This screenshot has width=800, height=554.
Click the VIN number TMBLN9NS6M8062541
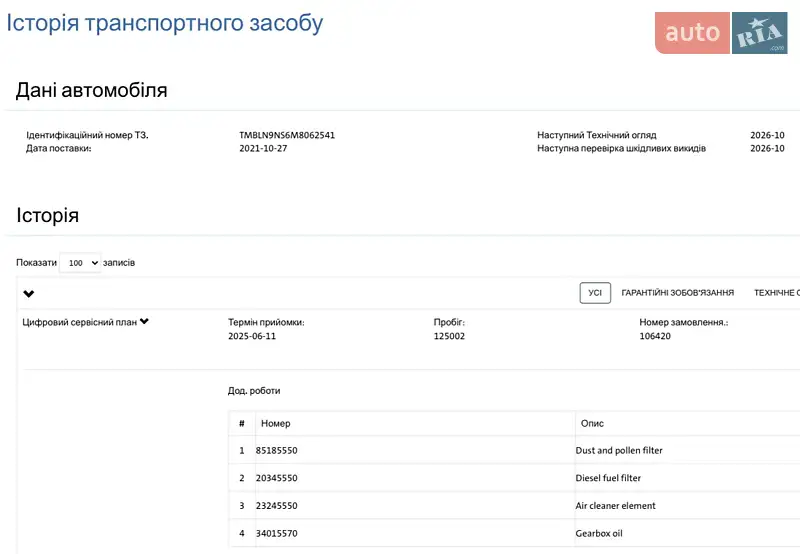click(x=287, y=135)
